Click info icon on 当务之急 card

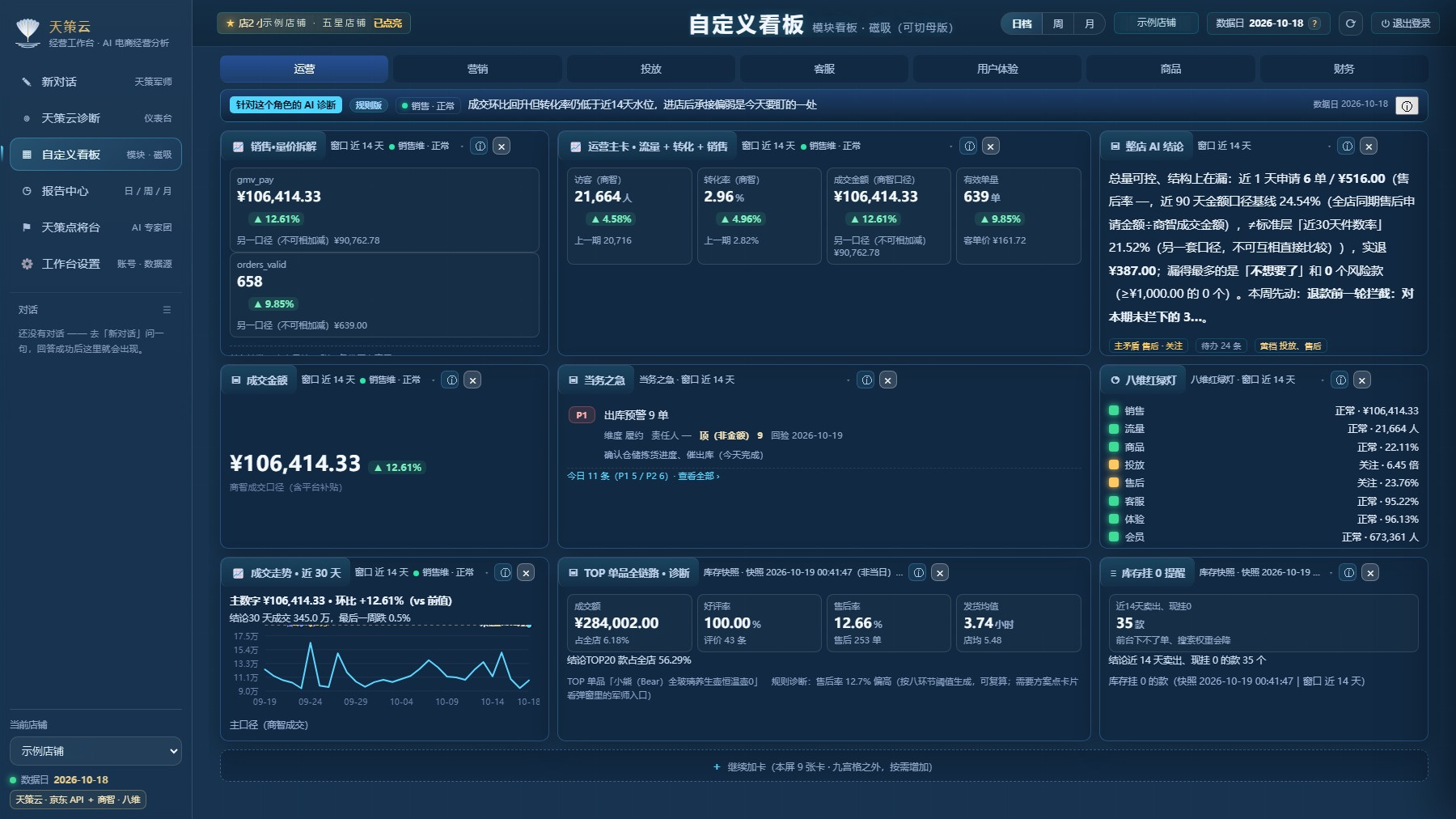click(866, 380)
